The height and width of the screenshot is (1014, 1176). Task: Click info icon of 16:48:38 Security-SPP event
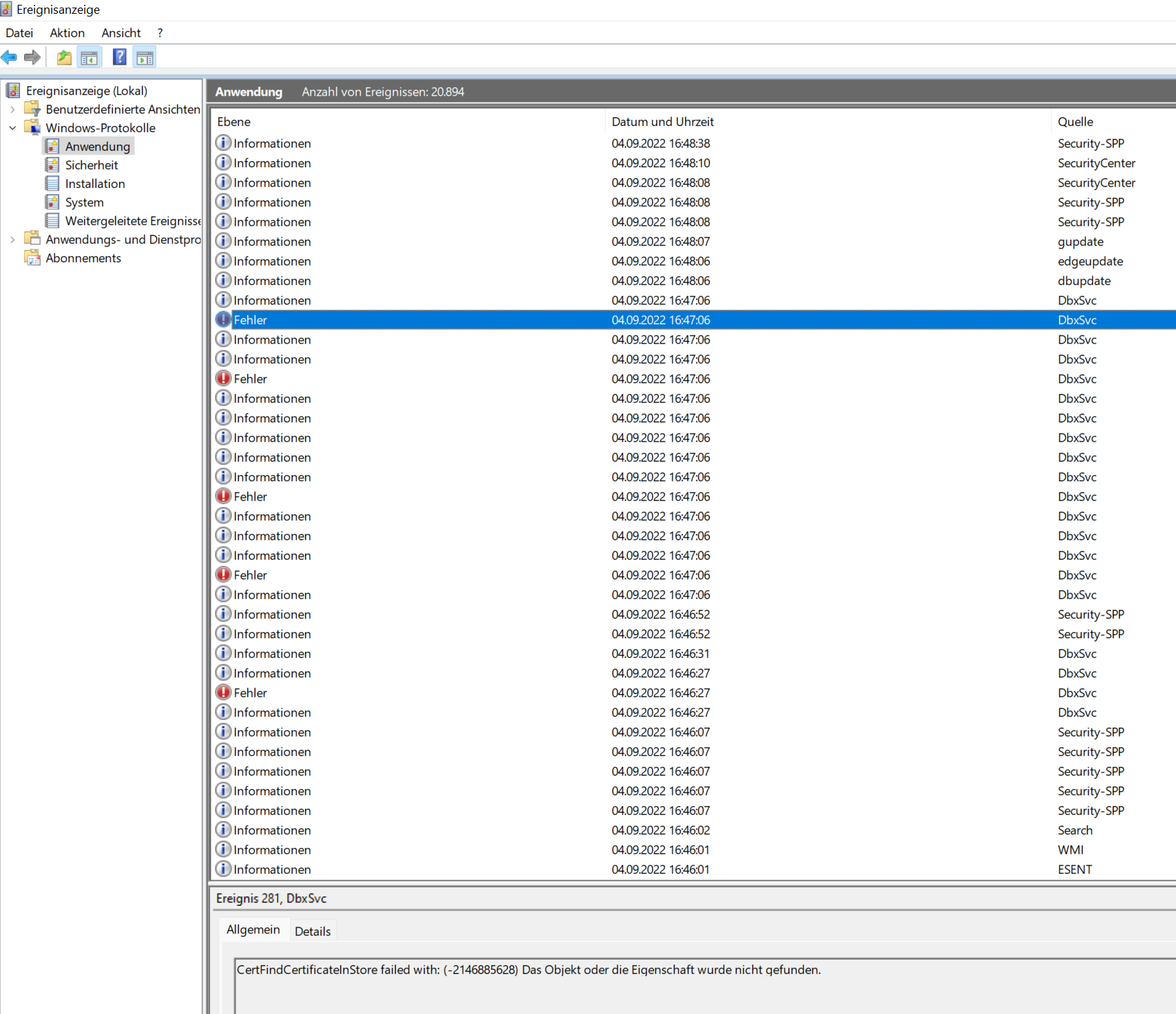point(223,142)
